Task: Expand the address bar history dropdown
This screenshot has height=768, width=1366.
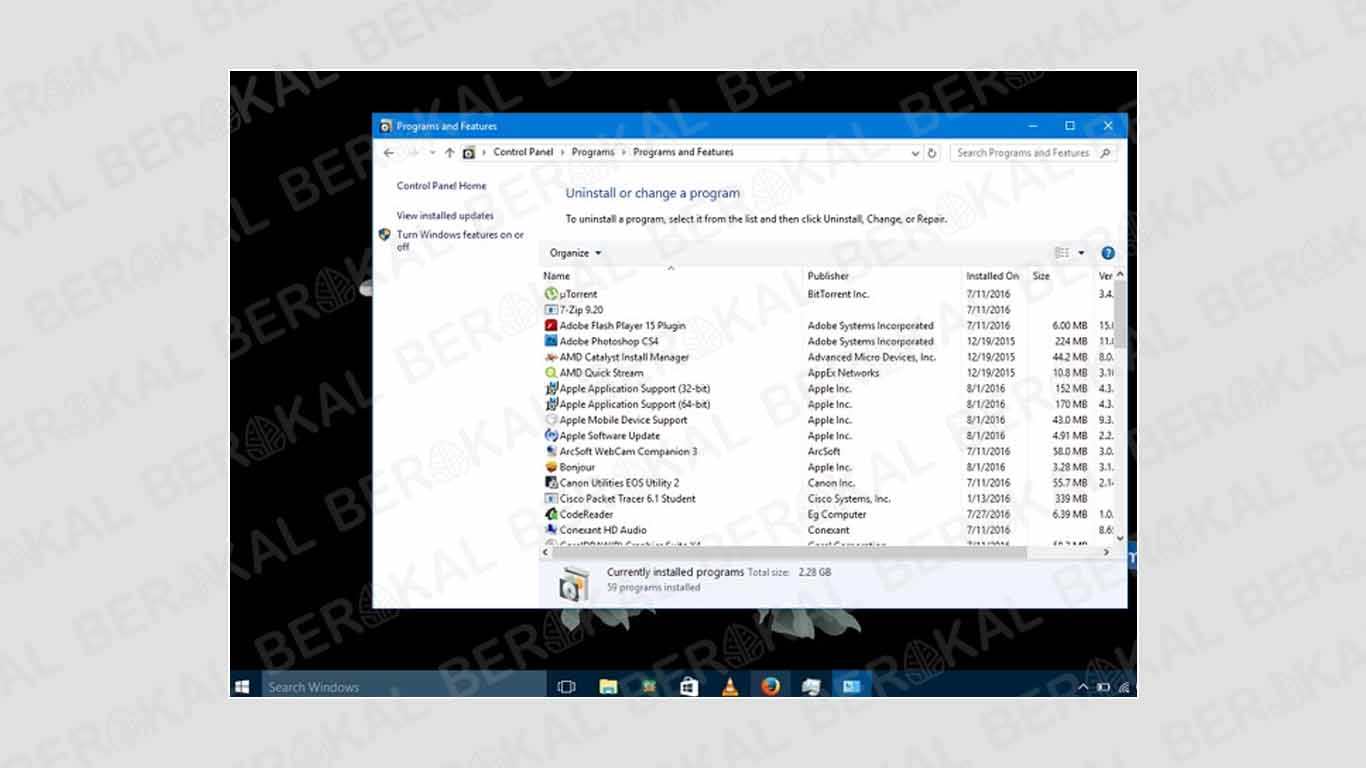Action: click(915, 153)
